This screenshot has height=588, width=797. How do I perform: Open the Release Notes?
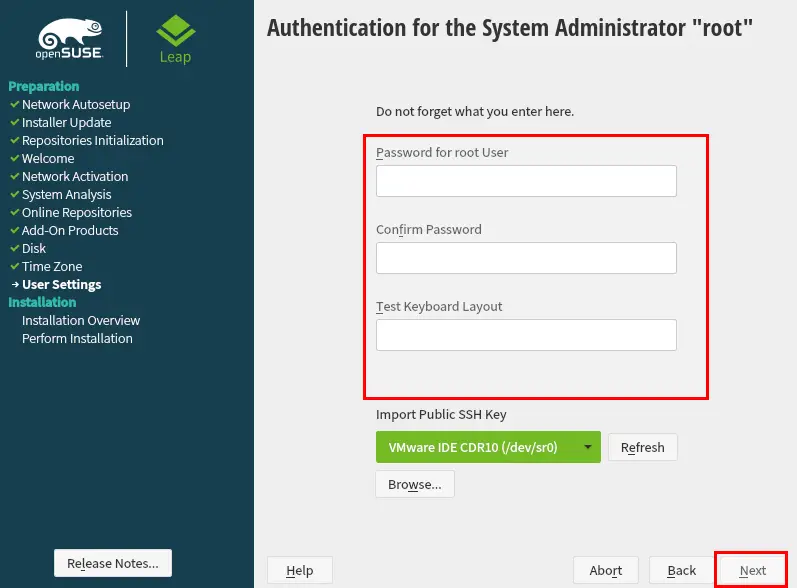click(113, 563)
